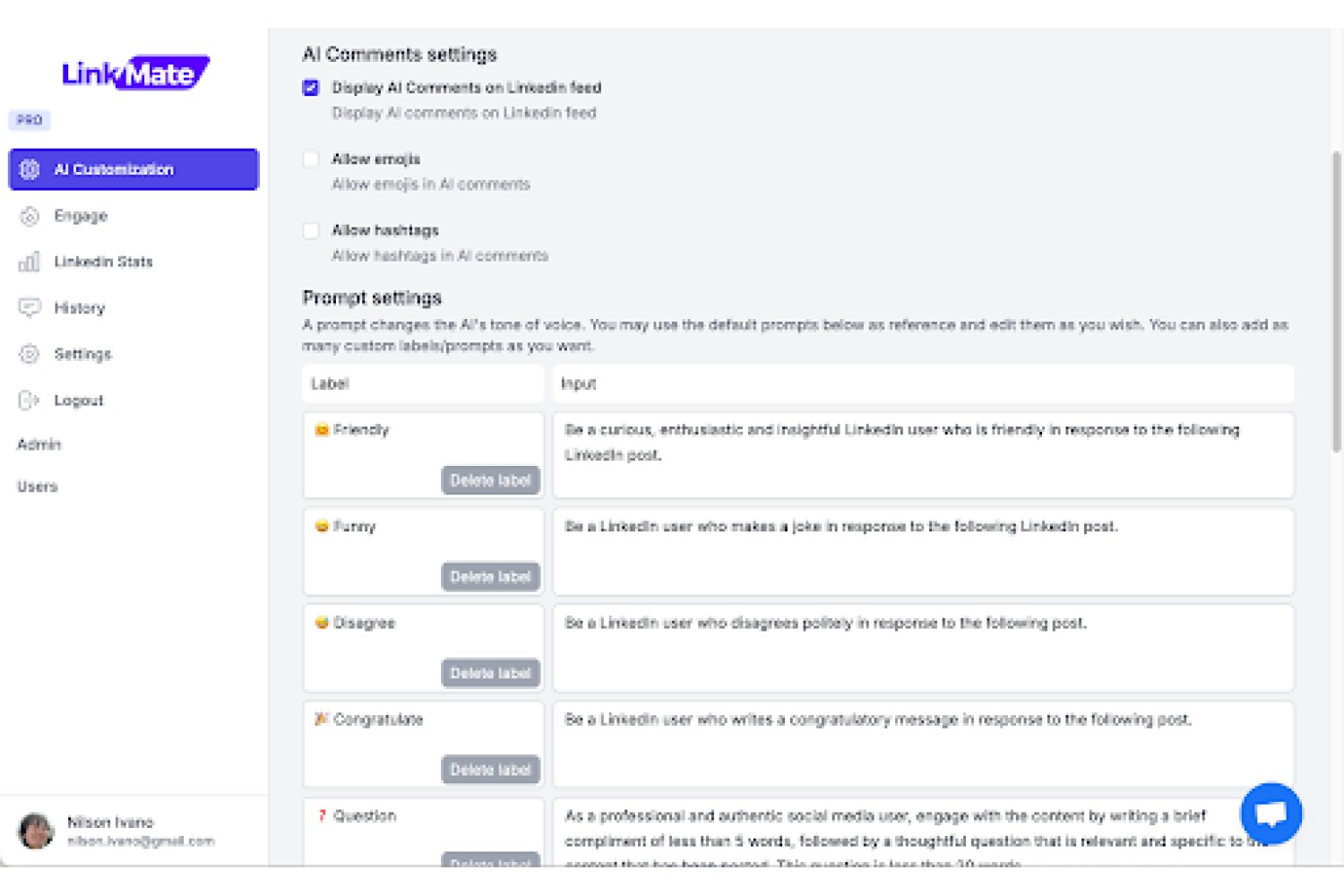Click the History chat bubble icon
Image resolution: width=1344 pixels, height=896 pixels.
pos(30,308)
